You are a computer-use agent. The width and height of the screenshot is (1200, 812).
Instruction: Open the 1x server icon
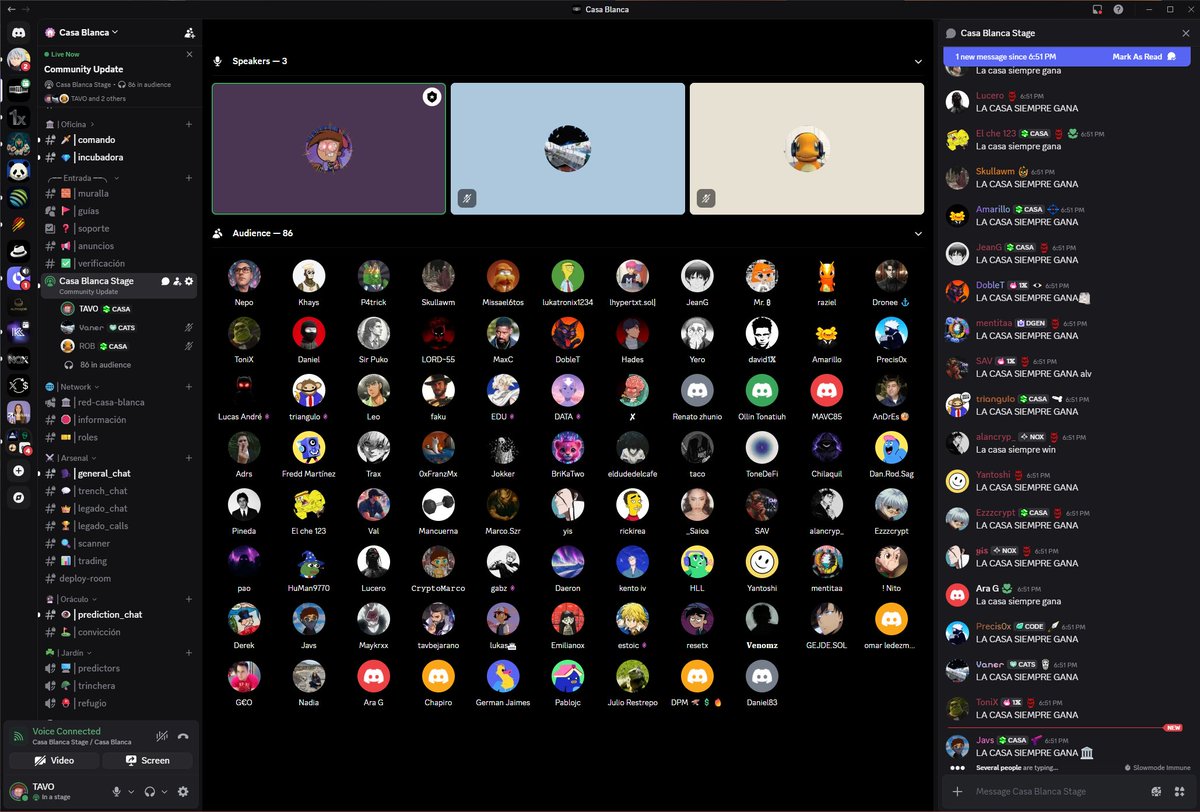[x=18, y=116]
